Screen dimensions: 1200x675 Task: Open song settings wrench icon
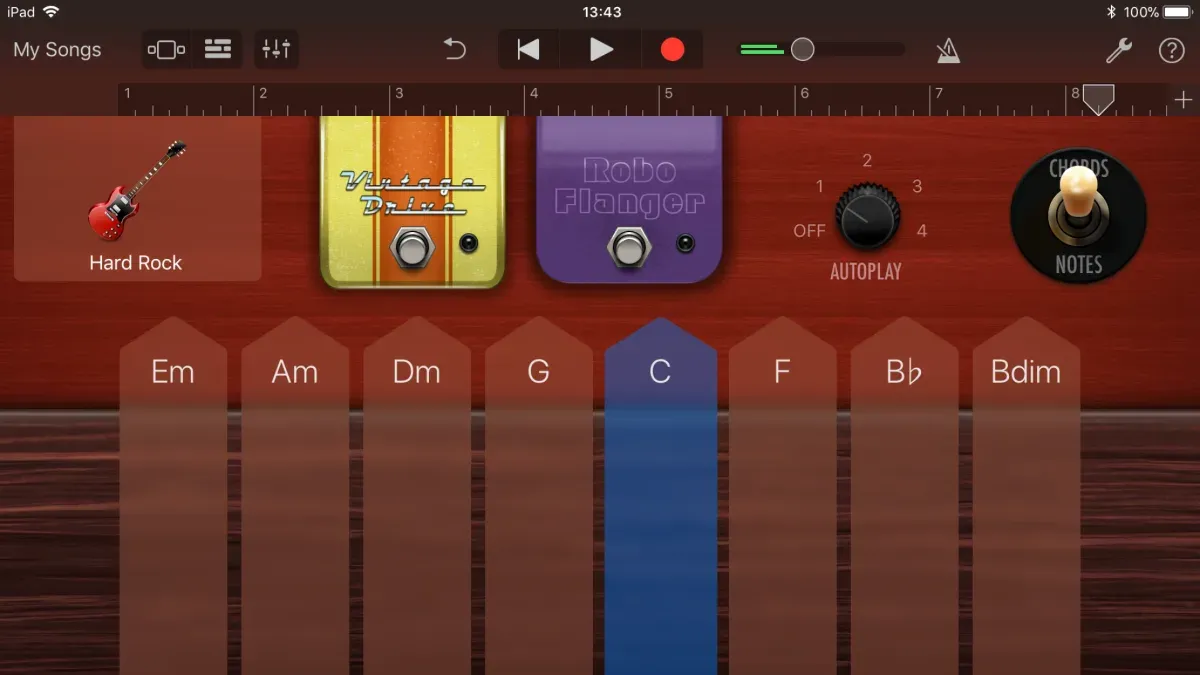point(1119,50)
